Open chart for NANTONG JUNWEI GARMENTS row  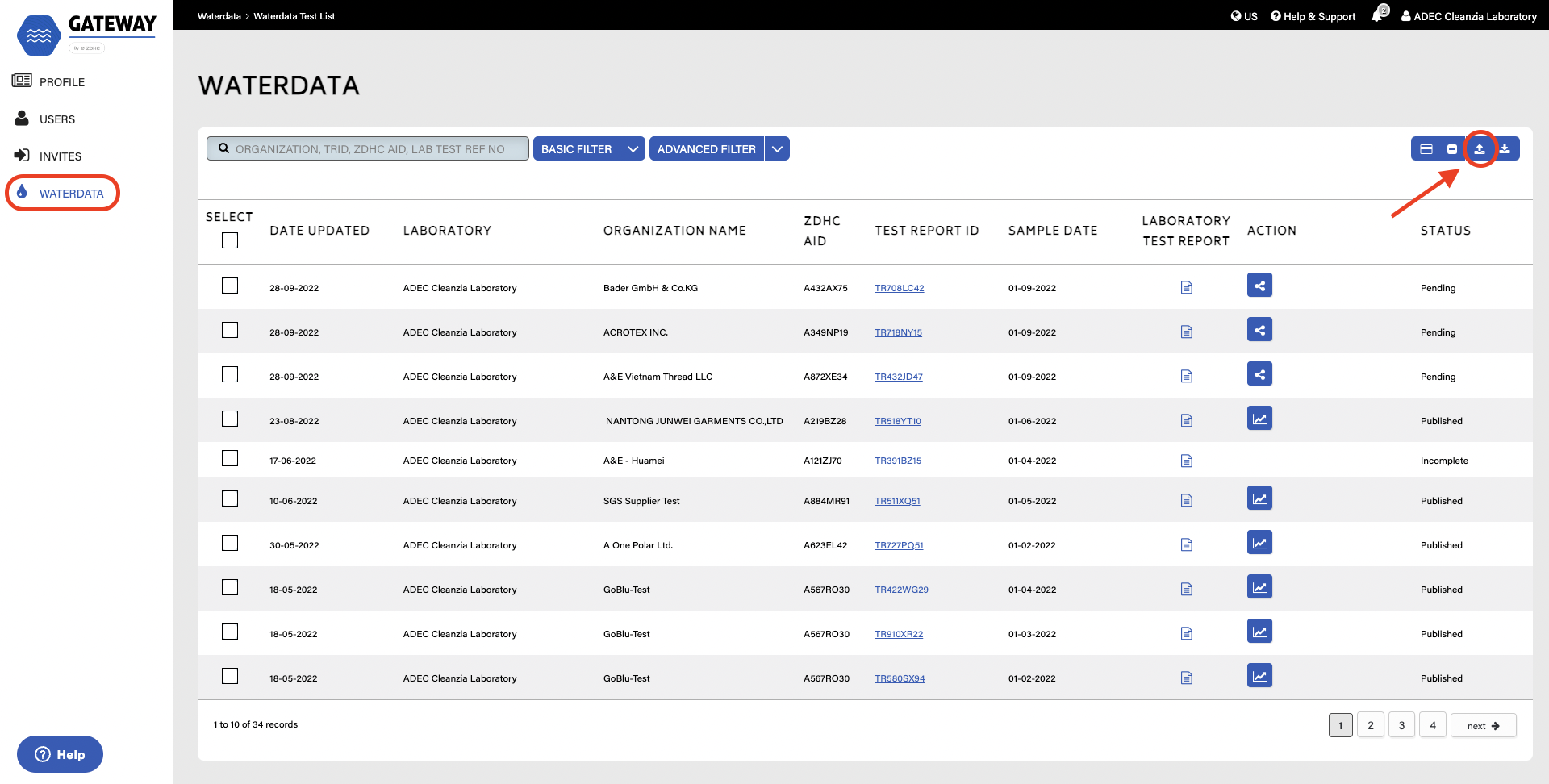pyautogui.click(x=1259, y=419)
